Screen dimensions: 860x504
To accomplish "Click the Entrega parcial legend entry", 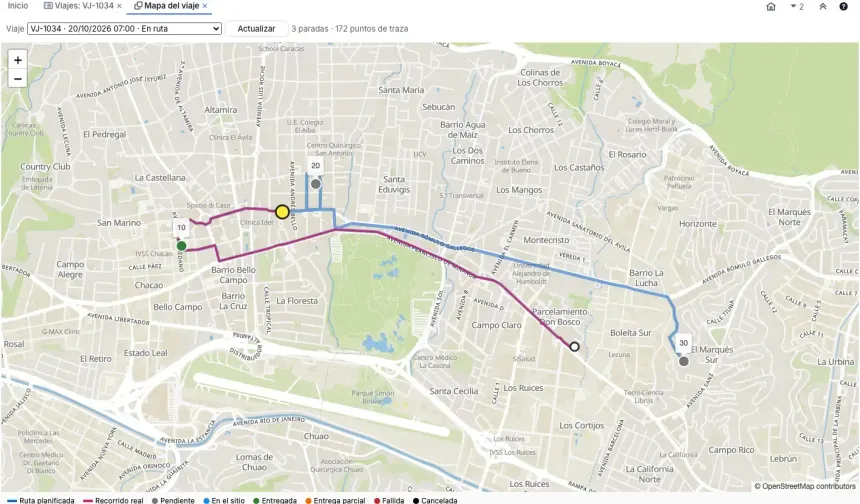I will point(335,500).
